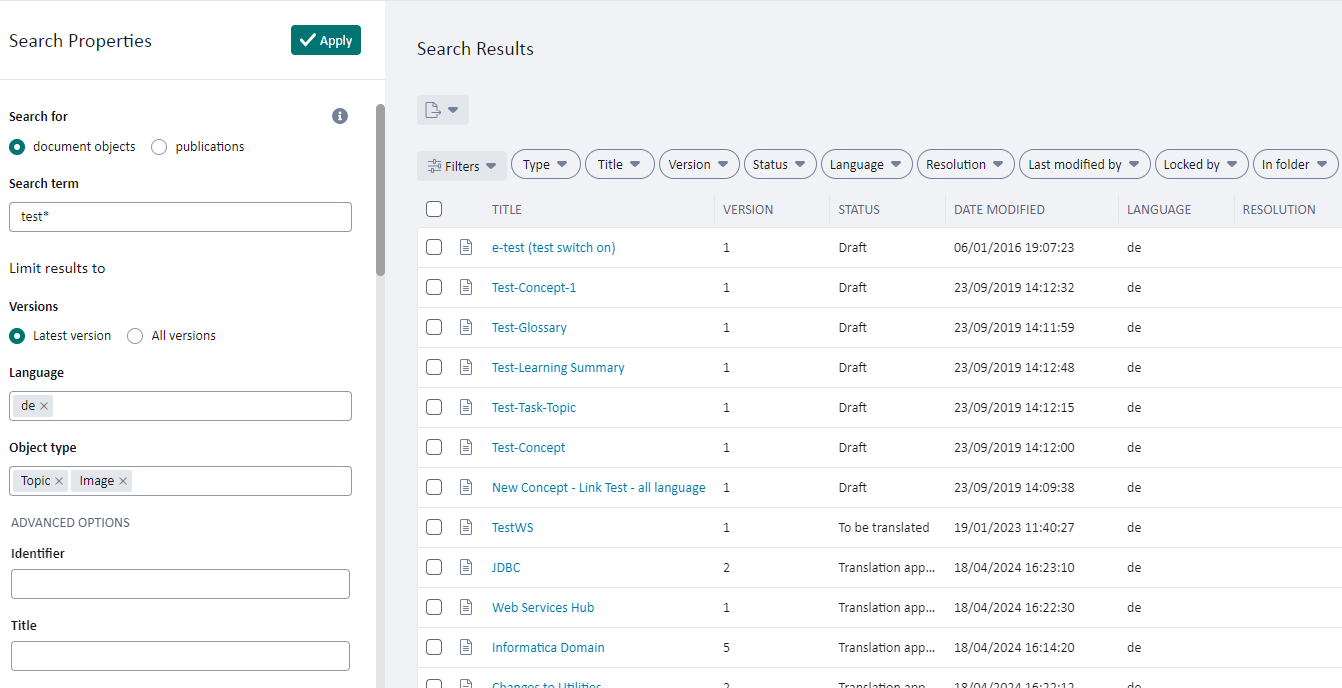Open the Test-Learning Summary link
Screen dimensions: 1342x688
tap(558, 367)
